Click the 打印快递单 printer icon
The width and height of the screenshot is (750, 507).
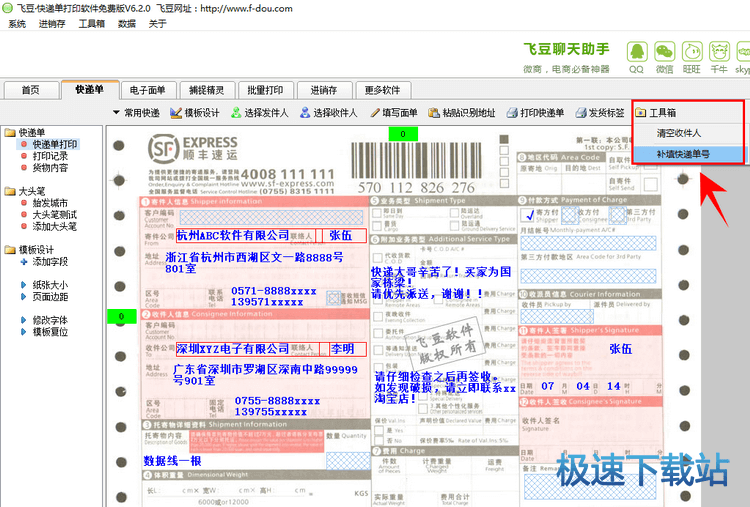pyautogui.click(x=512, y=113)
